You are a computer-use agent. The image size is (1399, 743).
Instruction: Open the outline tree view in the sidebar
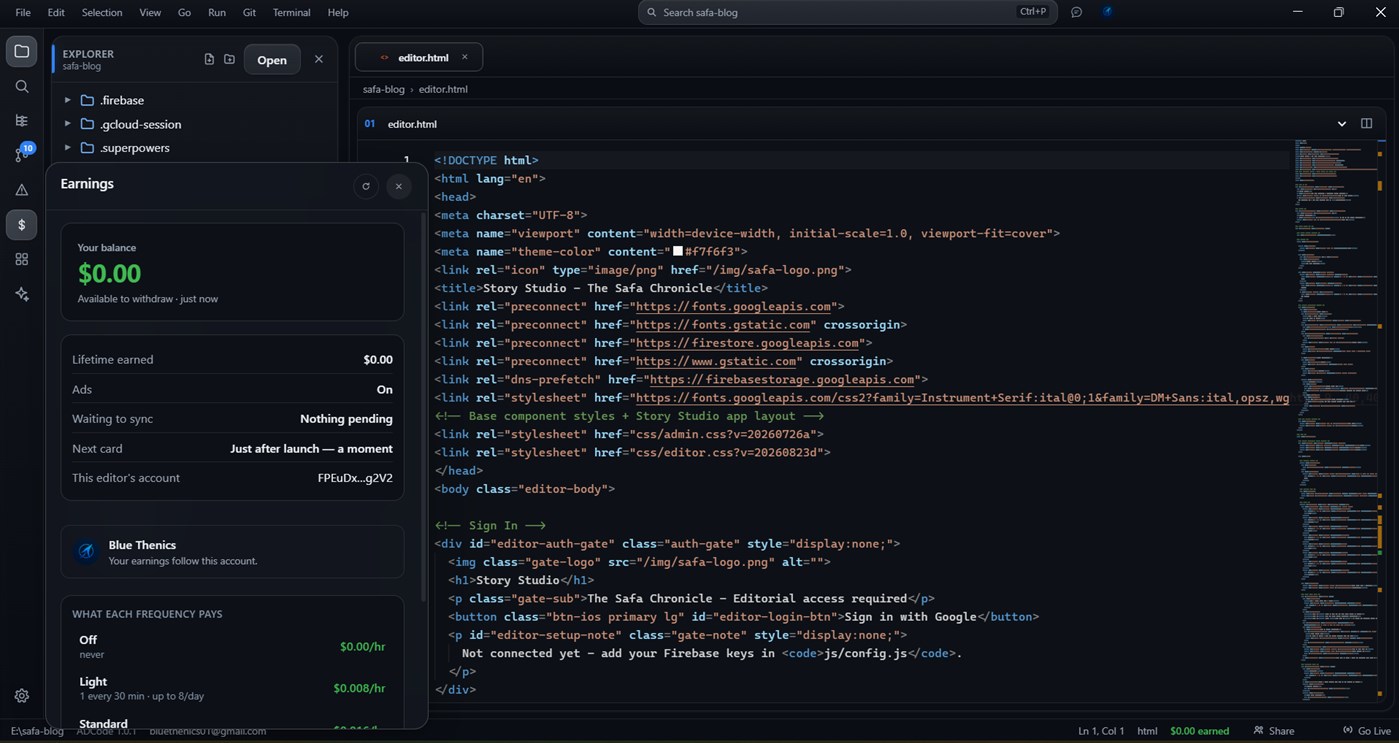(21, 121)
